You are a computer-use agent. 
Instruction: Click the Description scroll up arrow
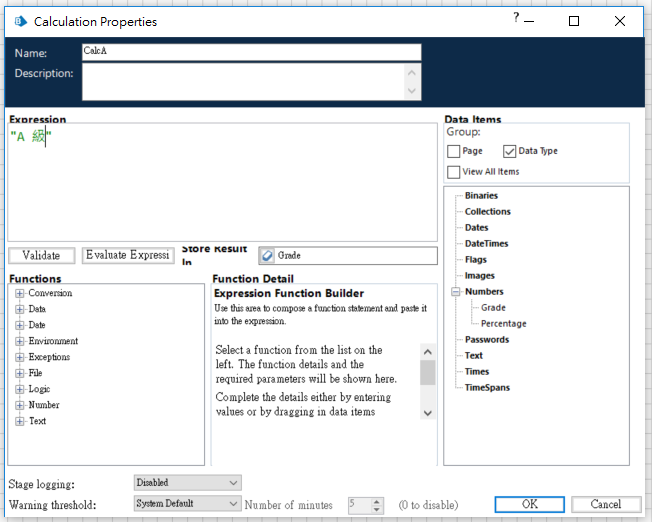[x=412, y=73]
